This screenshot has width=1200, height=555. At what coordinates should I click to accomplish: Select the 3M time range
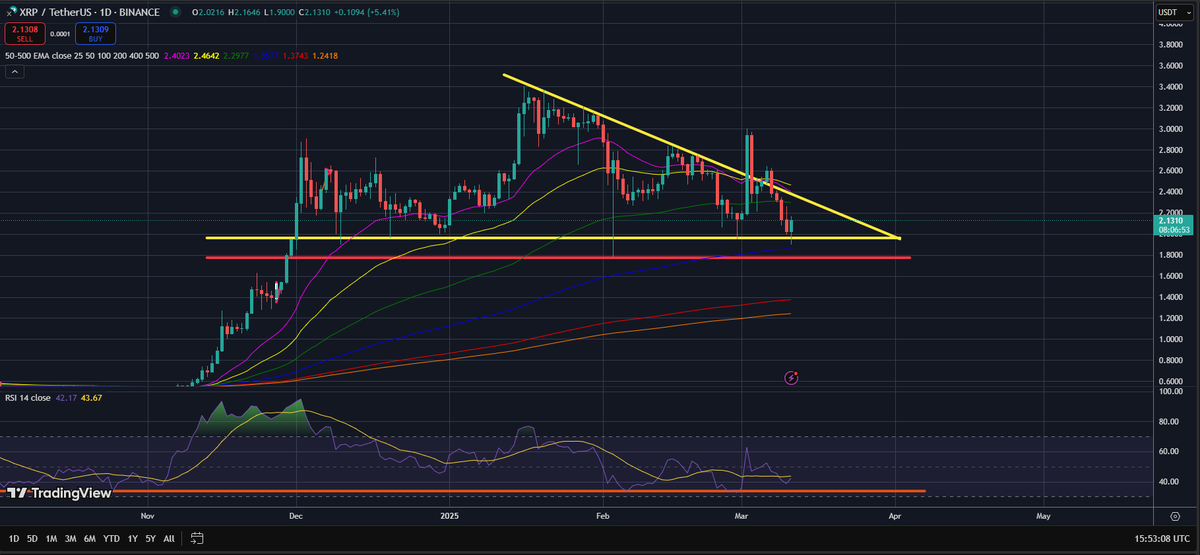coord(70,538)
